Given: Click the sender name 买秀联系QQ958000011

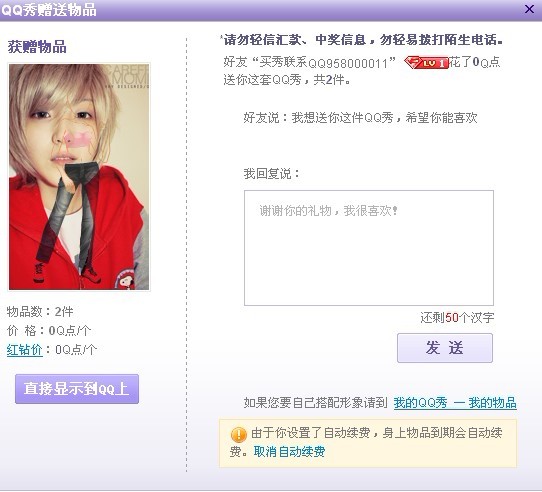Looking at the screenshot, I should 324,63.
